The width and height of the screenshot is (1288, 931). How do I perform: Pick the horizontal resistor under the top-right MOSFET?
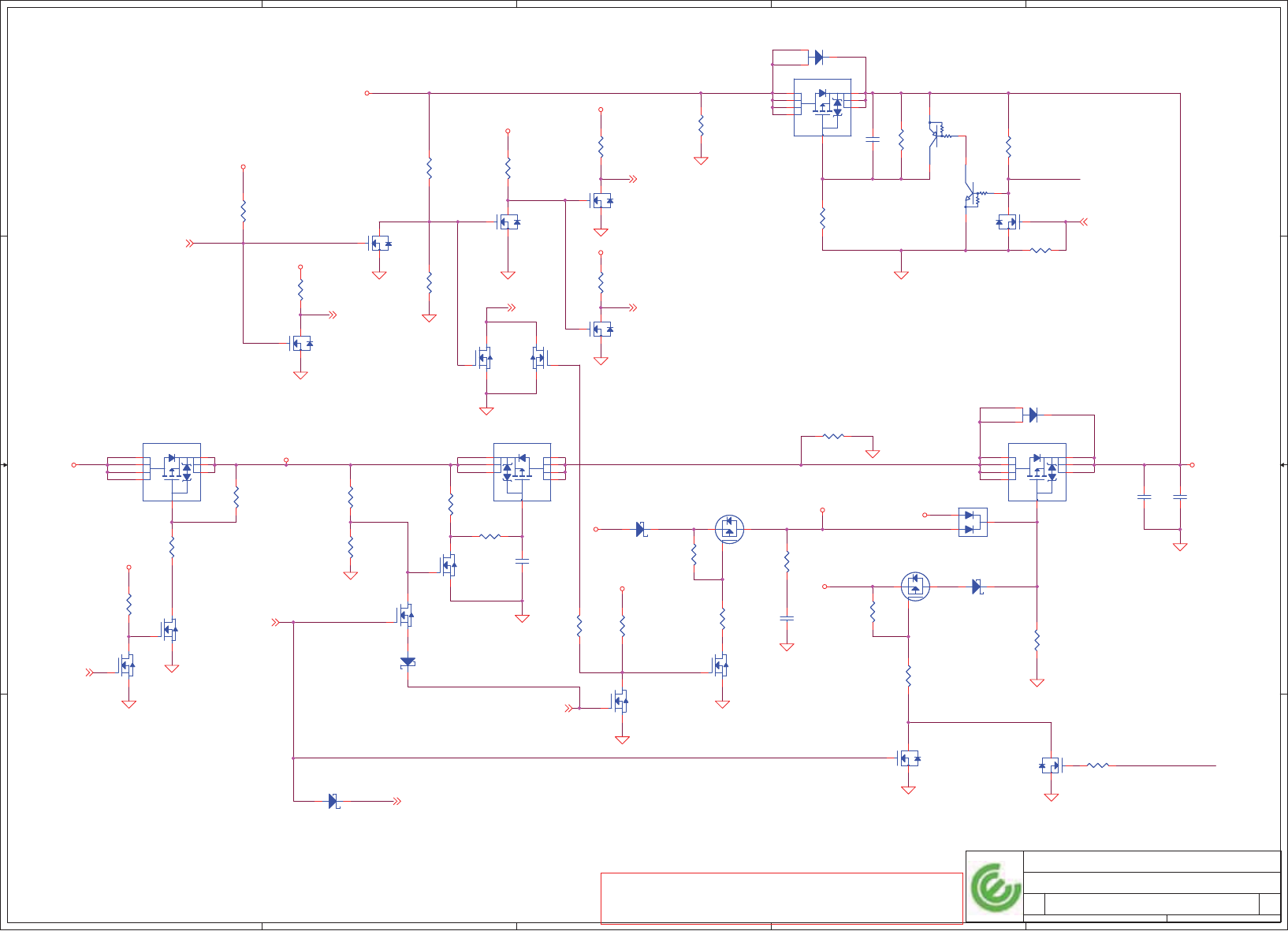1040,251
